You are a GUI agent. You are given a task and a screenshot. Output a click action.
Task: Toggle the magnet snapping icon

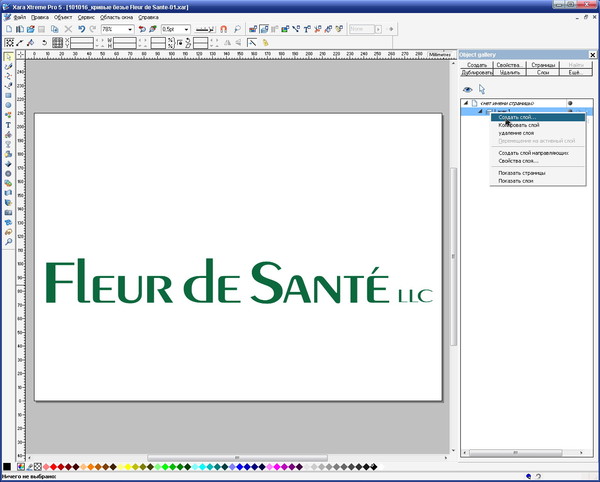tap(223, 29)
